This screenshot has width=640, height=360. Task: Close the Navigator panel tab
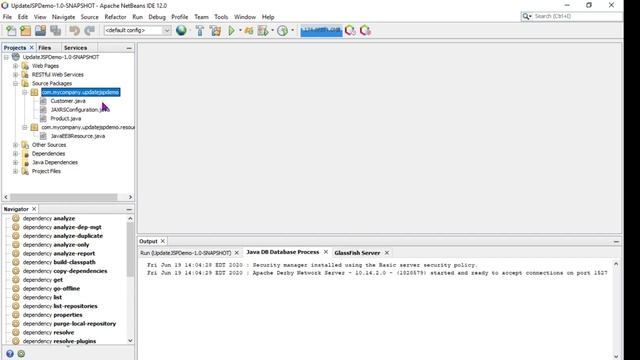(x=34, y=209)
